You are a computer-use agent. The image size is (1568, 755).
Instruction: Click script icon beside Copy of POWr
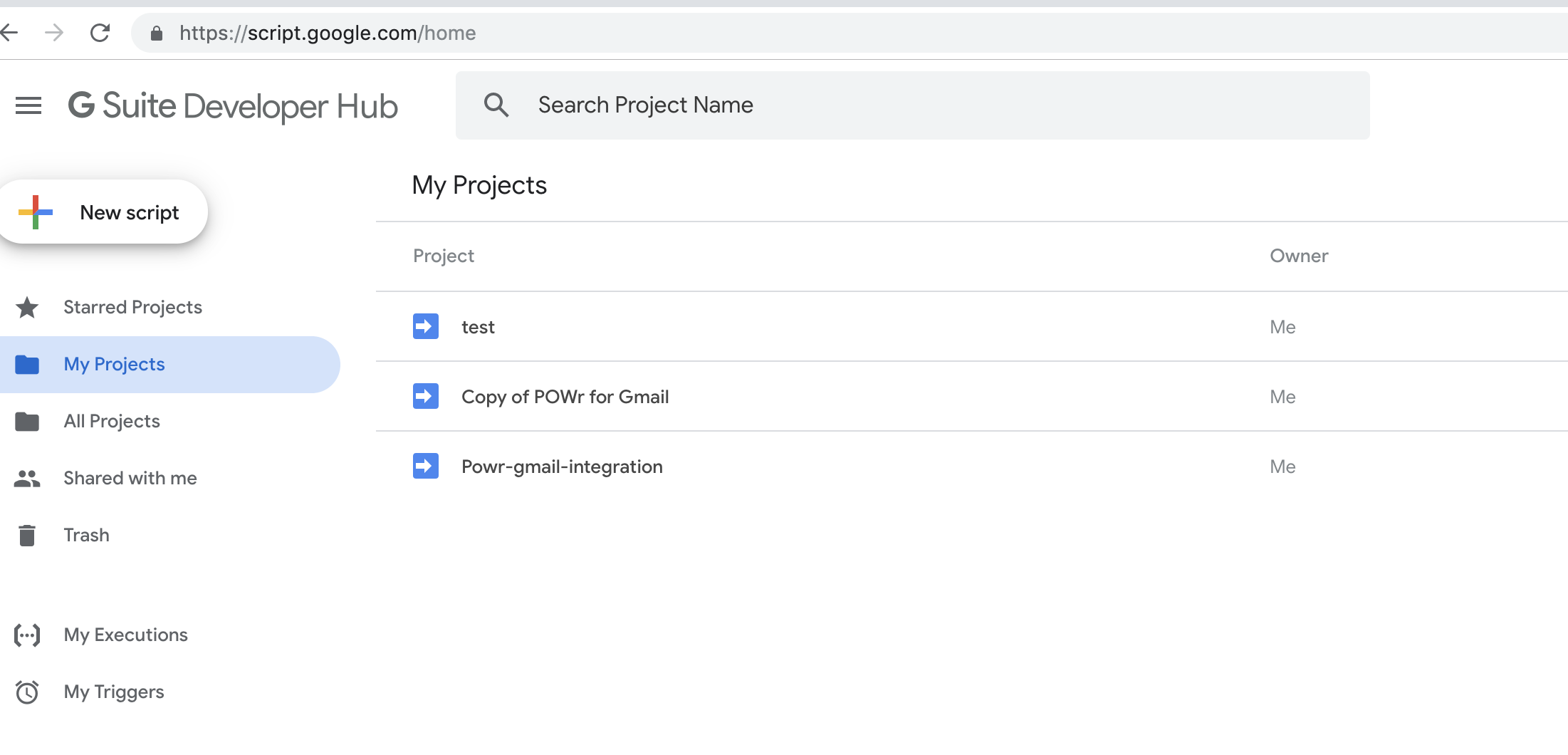426,396
